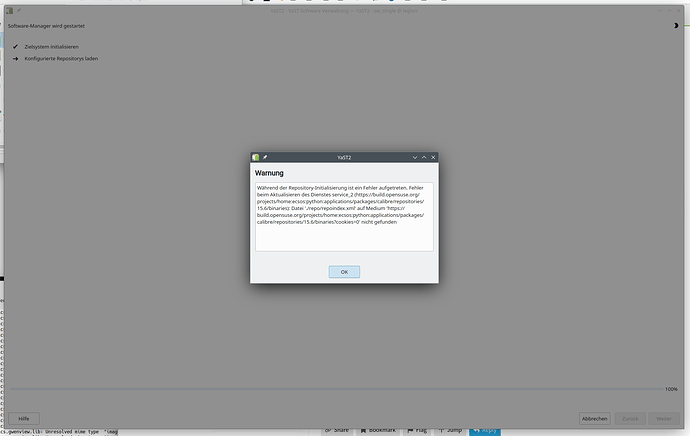The image size is (690, 436).
Task: Click the arrow beside Konfigurierte Repositorys laden
Action: point(15,59)
